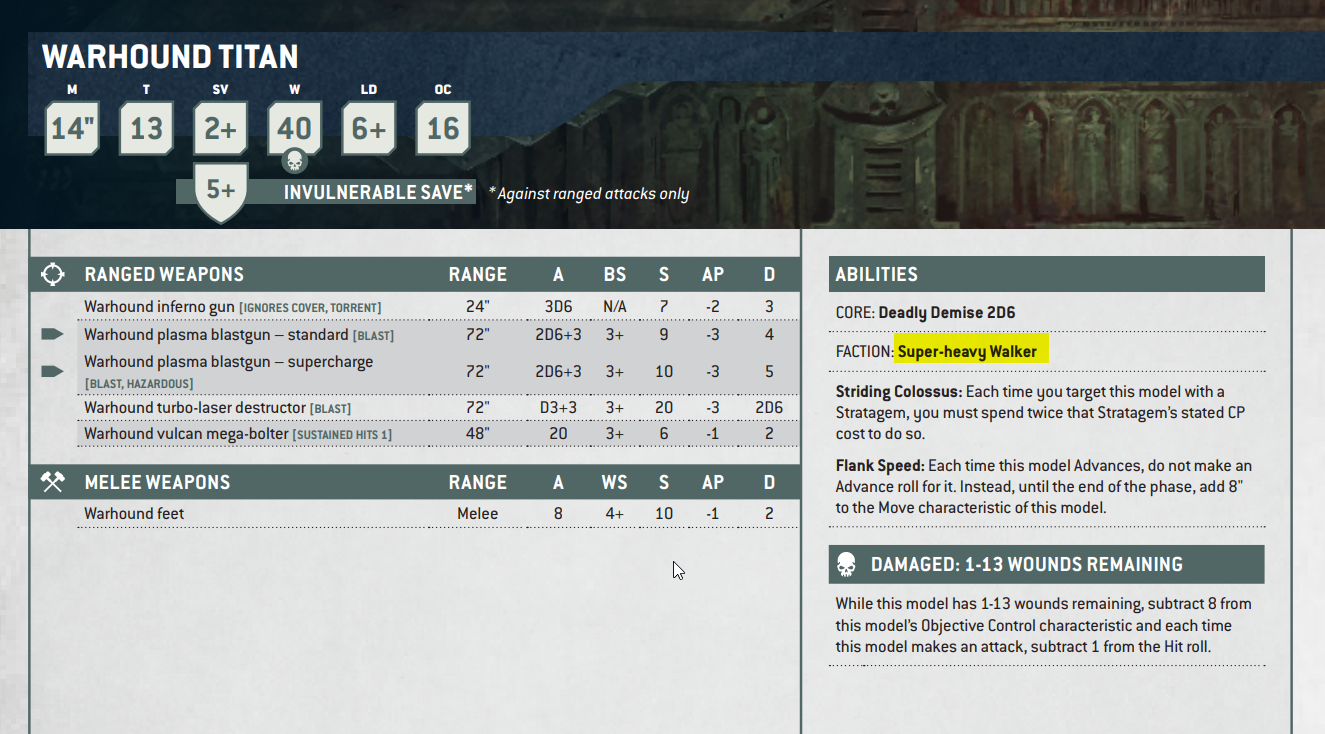Click the [SUSTAINED HITS 1] keyword tag
This screenshot has height=734, width=1325.
pyautogui.click(x=342, y=434)
